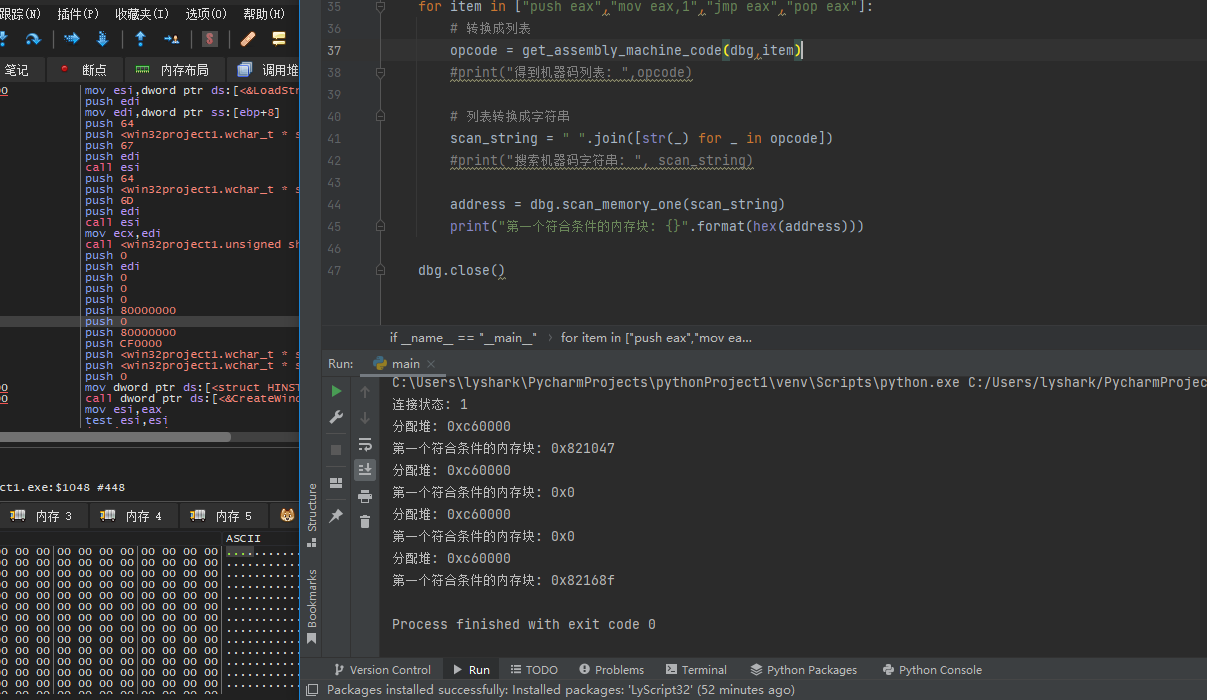Collapse the for loop fold marker at line 35
Image resolution: width=1207 pixels, height=700 pixels.
[x=381, y=7]
